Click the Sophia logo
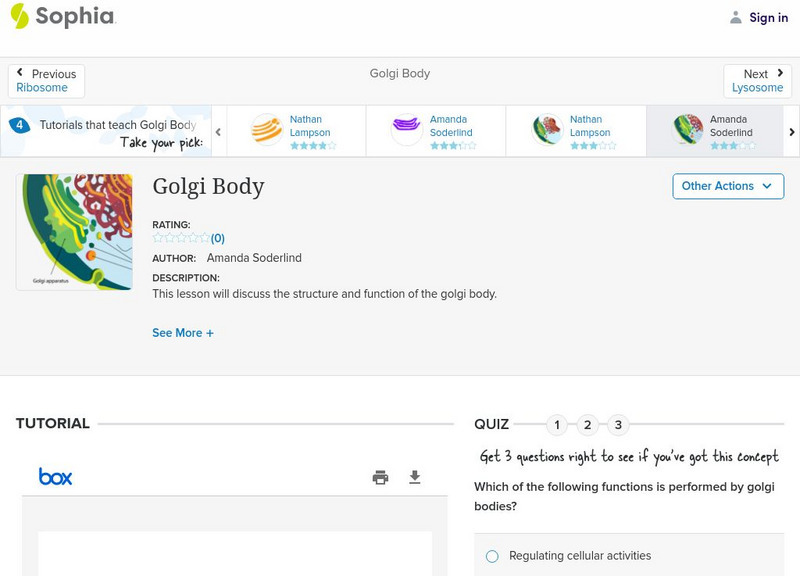Image resolution: width=800 pixels, height=576 pixels. [x=68, y=17]
